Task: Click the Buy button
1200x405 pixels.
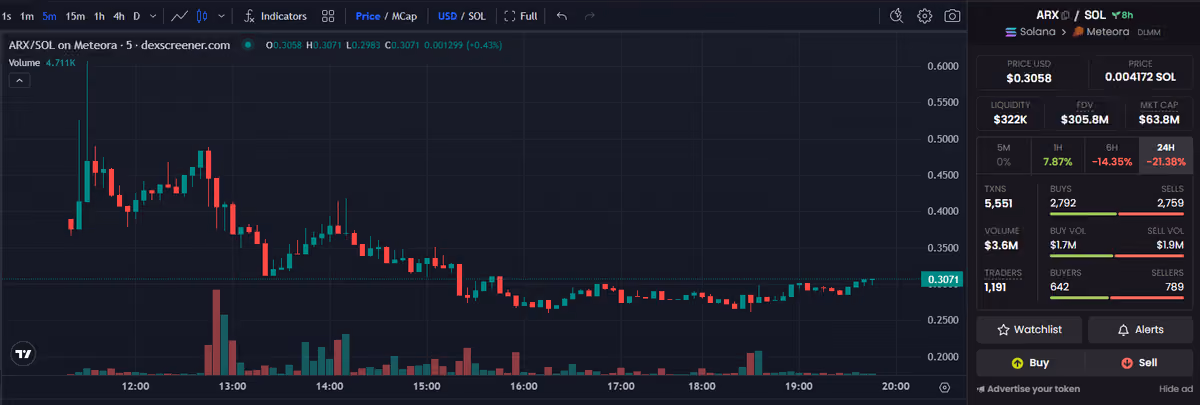Action: pos(1030,363)
